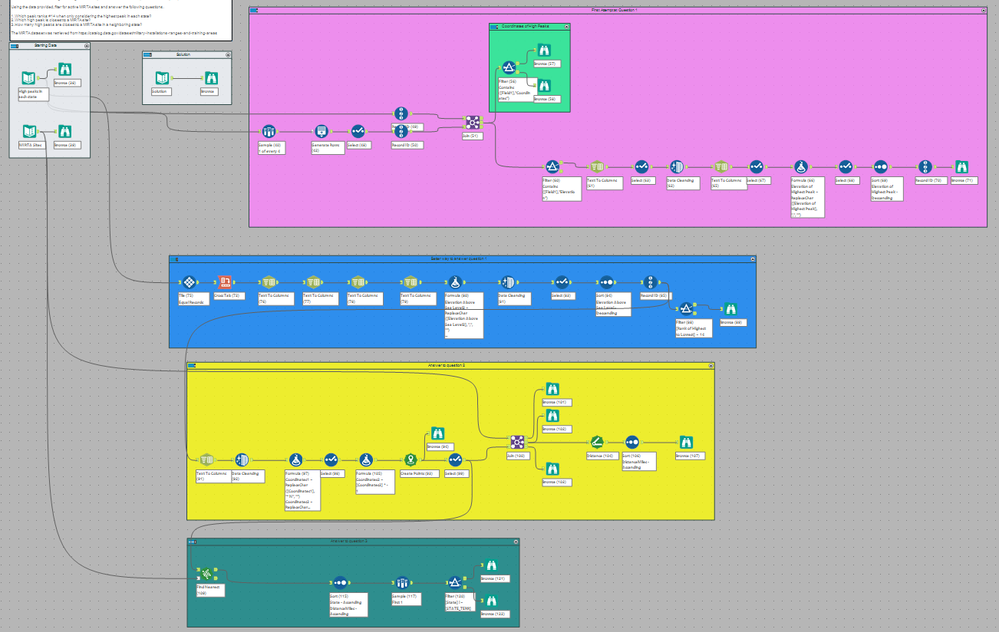Open the Browse (71) tool
The width and height of the screenshot is (999, 632).
point(961,166)
